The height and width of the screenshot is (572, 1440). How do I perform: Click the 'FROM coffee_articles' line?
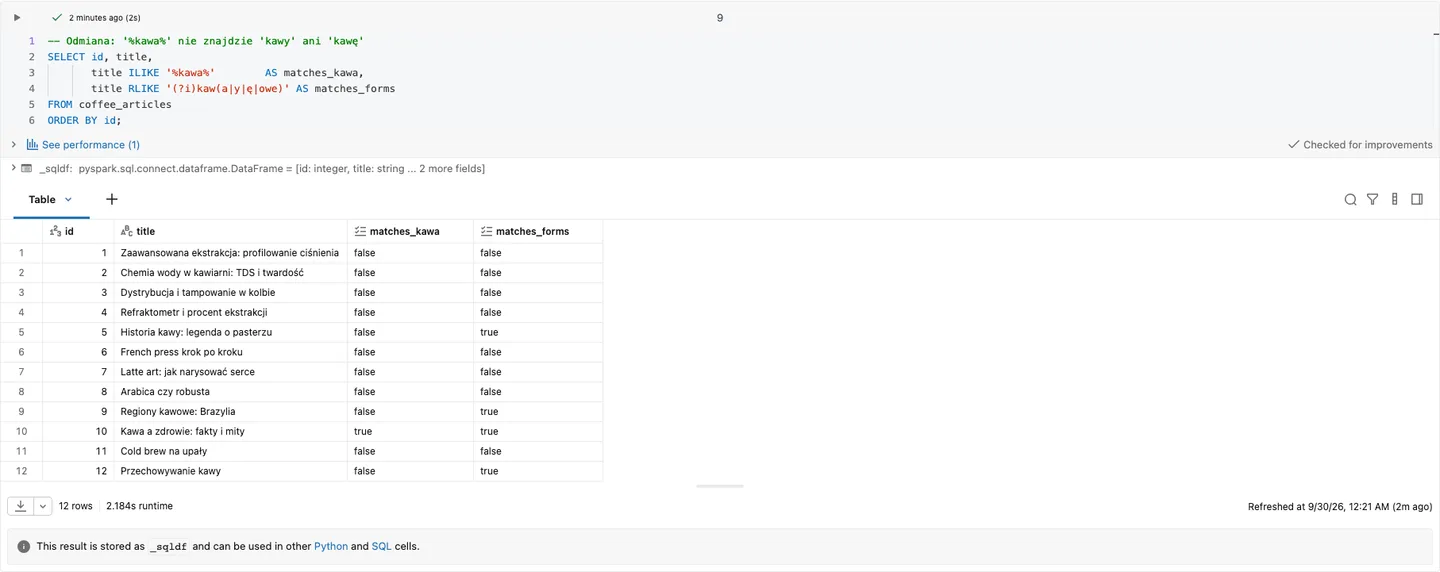pyautogui.click(x=109, y=104)
